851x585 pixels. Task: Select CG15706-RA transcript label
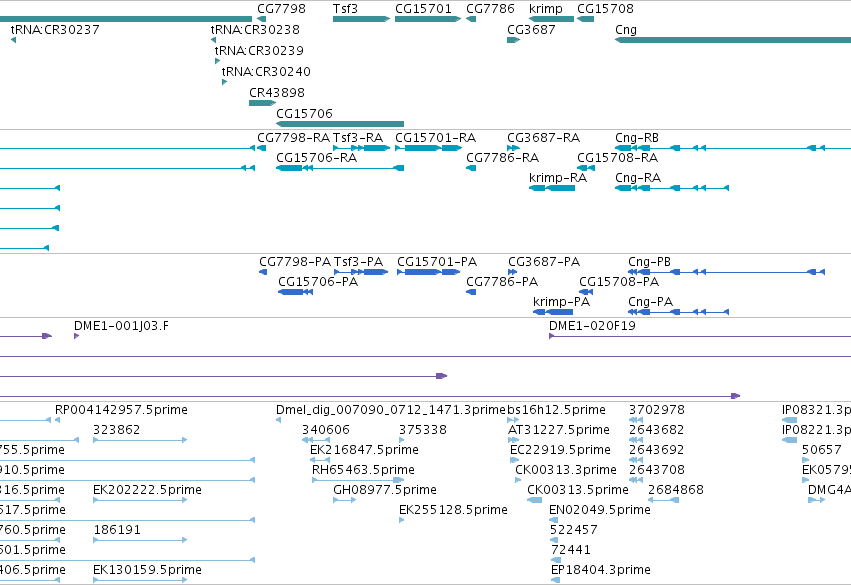(x=316, y=158)
